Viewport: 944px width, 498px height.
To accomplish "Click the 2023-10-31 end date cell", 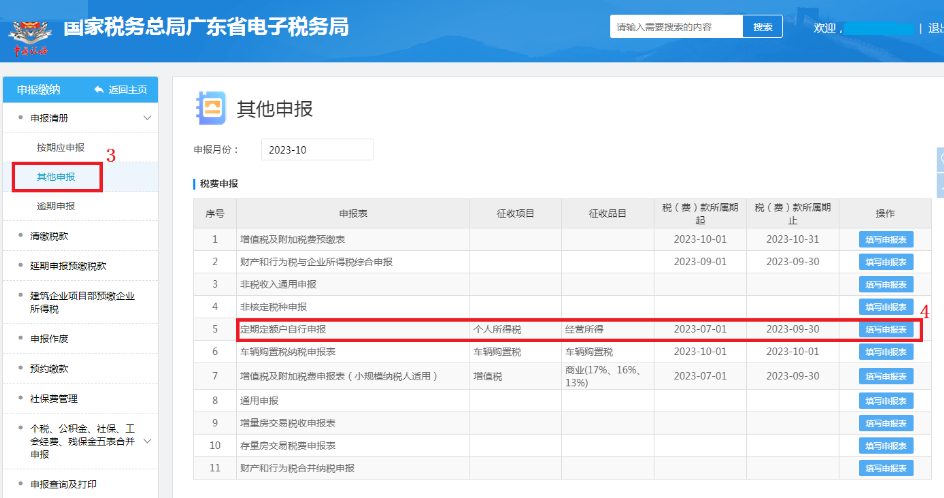I will pyautogui.click(x=793, y=239).
